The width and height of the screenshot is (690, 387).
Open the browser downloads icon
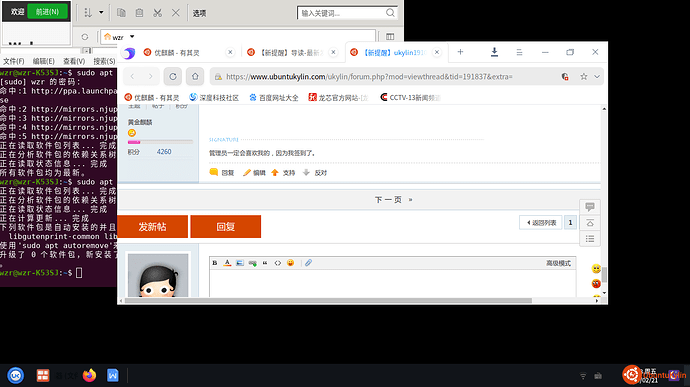click(494, 52)
